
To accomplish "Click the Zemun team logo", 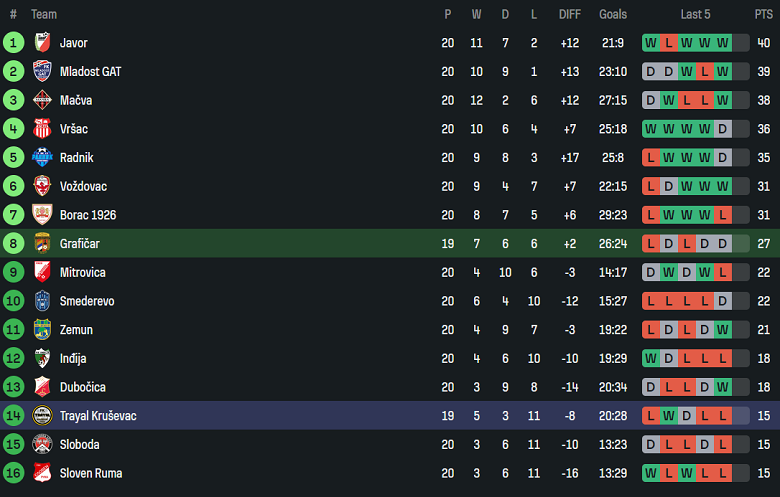I will [42, 329].
